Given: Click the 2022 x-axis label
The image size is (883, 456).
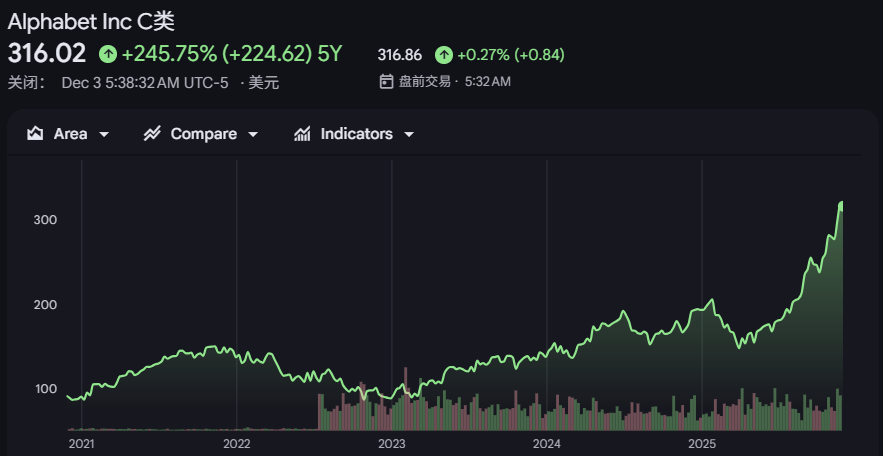Looking at the screenshot, I should pos(237,444).
